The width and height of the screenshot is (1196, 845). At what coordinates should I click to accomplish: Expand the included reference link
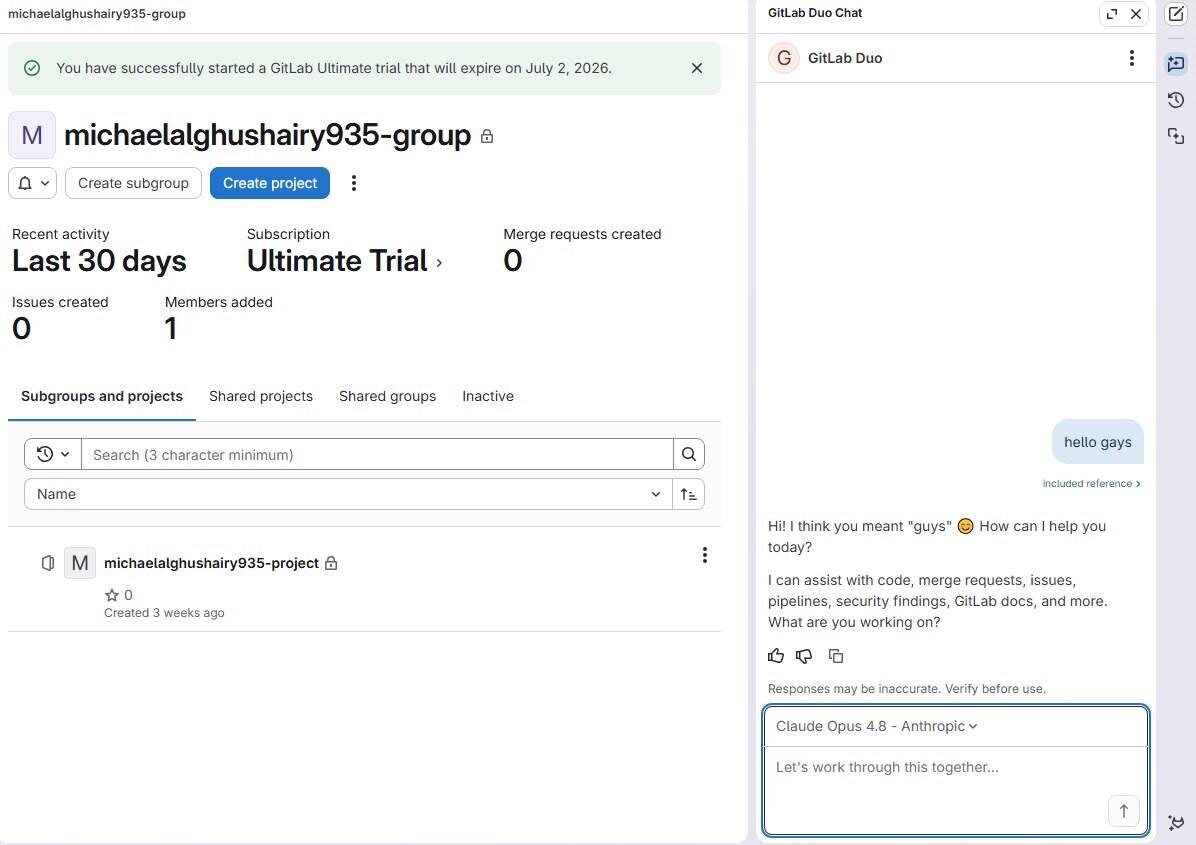point(1092,484)
